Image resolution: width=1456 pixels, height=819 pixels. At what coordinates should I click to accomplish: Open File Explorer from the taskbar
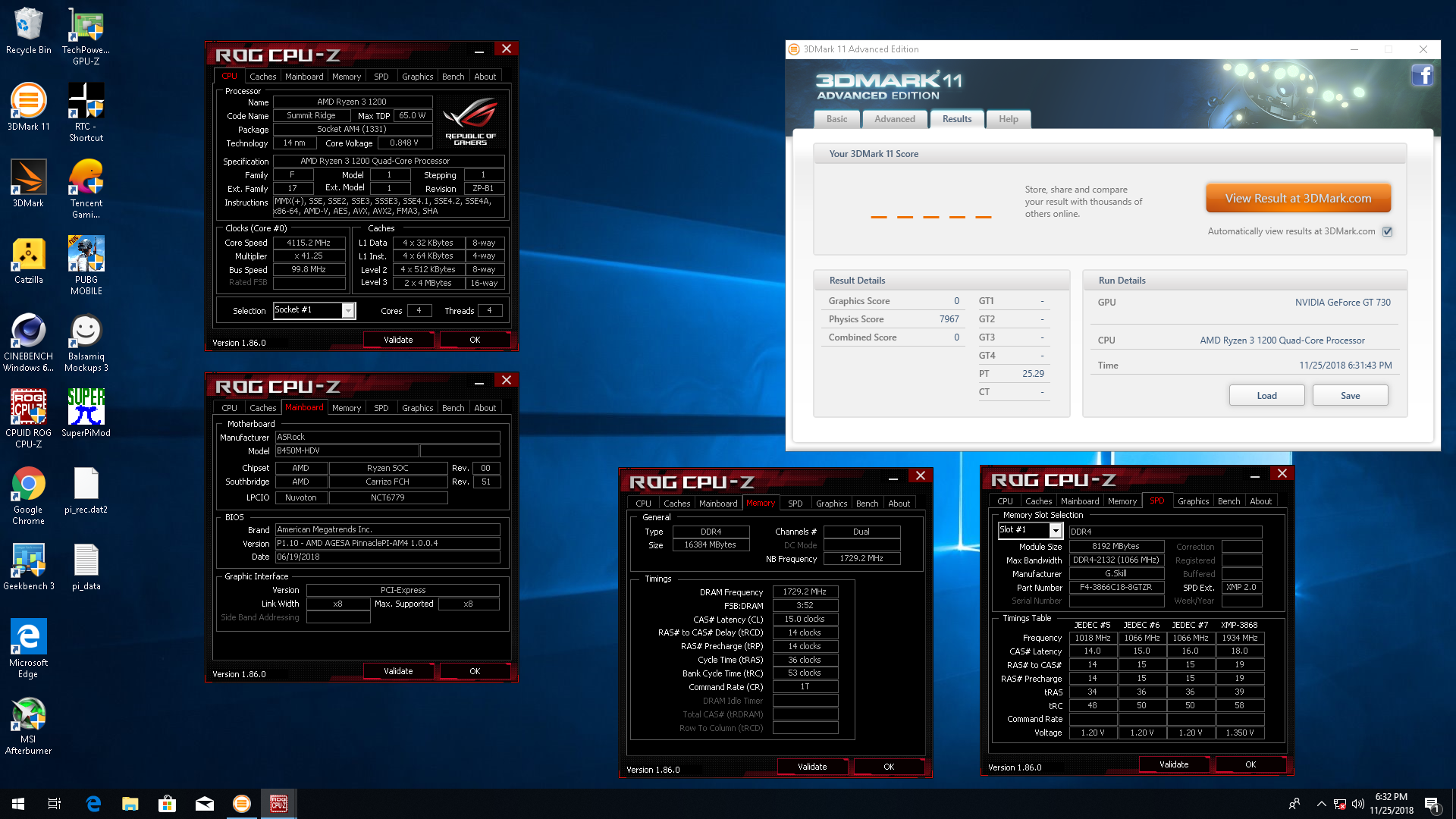click(130, 804)
